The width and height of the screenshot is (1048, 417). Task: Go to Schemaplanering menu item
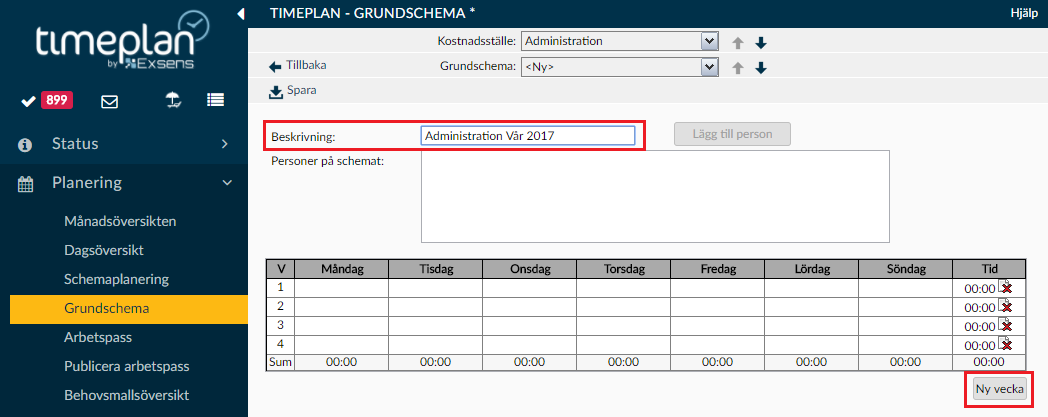point(116,279)
